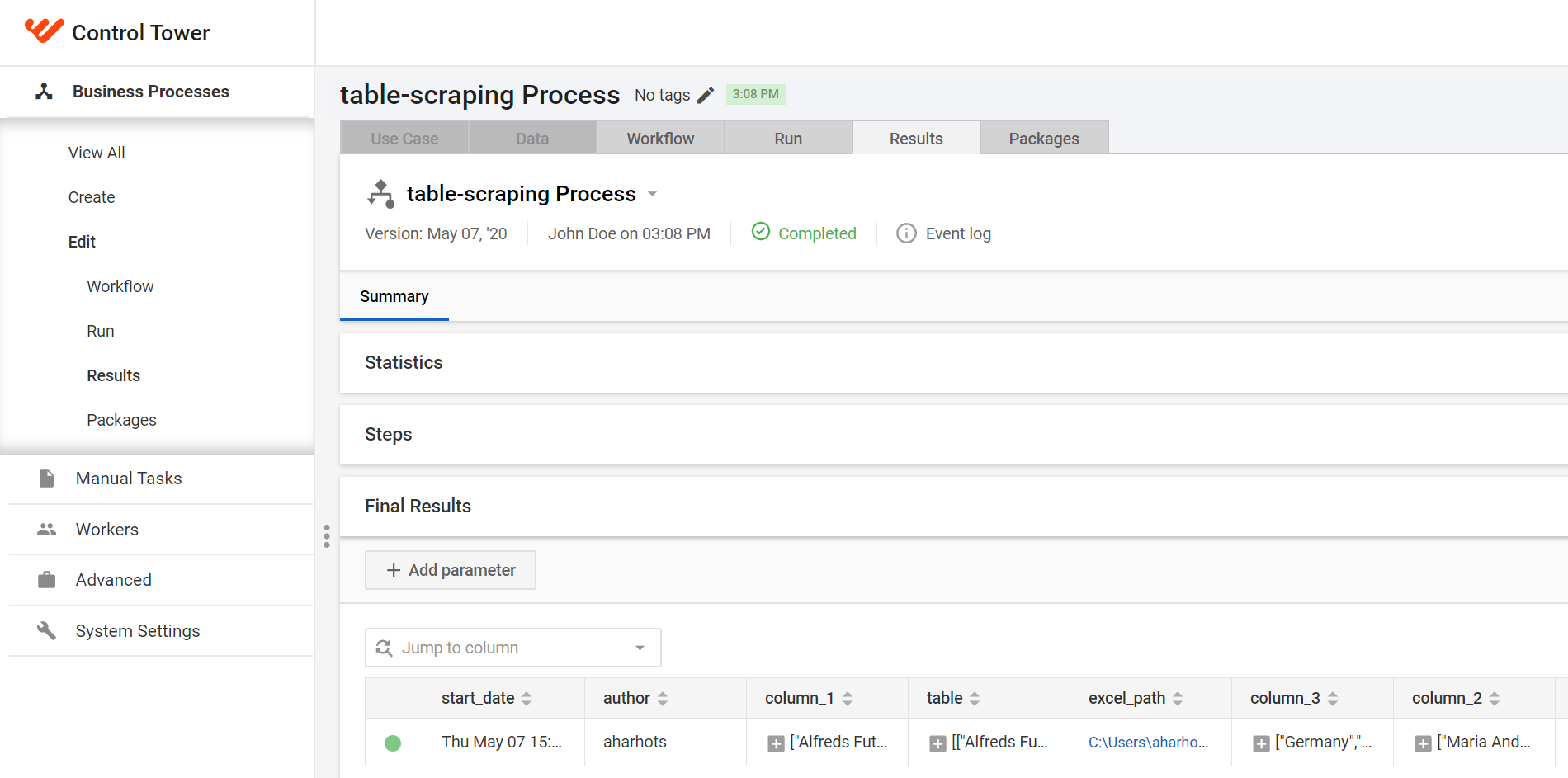Sort by column_2 arrows
The width and height of the screenshot is (1568, 778).
point(1495,699)
